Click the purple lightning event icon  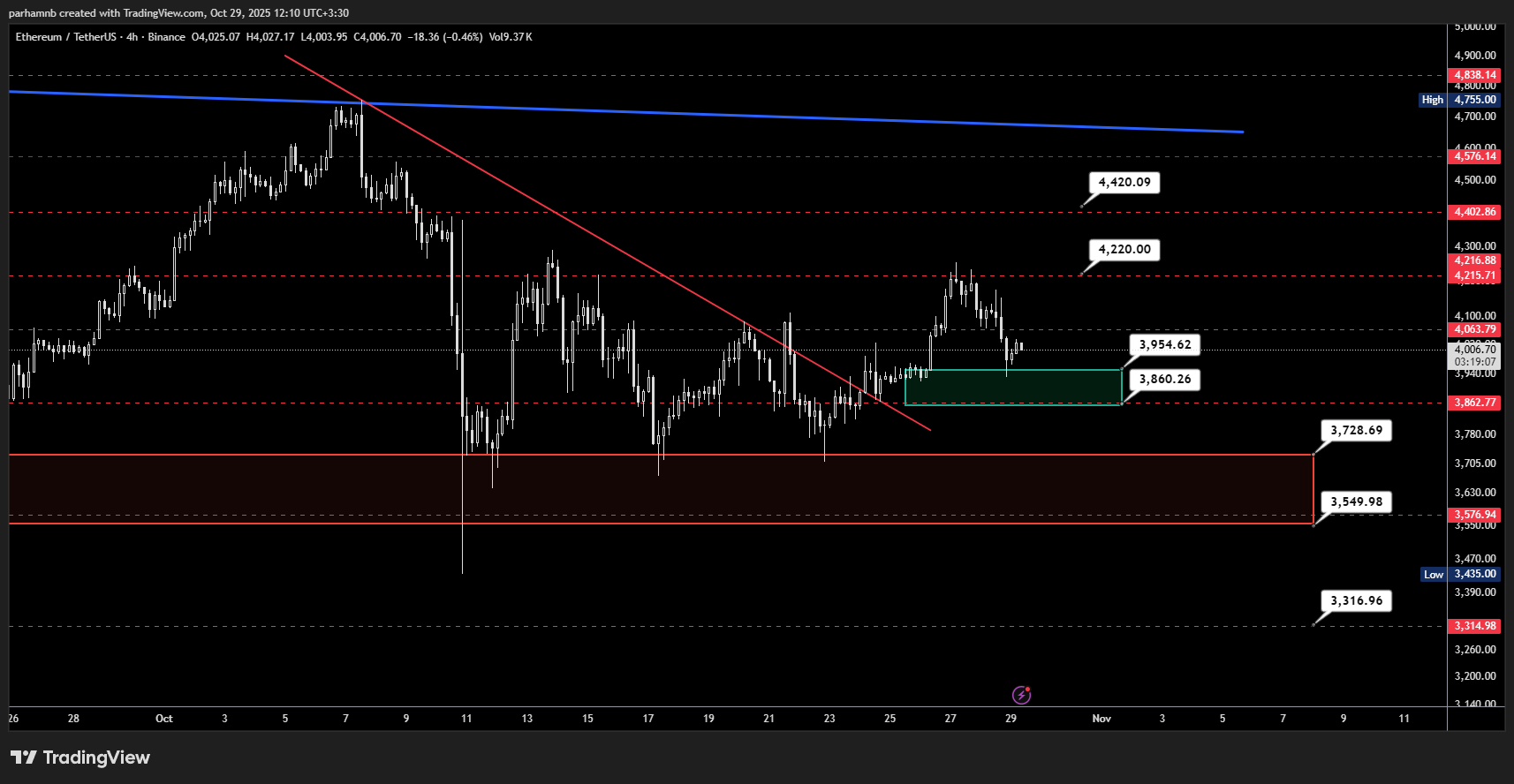click(1021, 695)
